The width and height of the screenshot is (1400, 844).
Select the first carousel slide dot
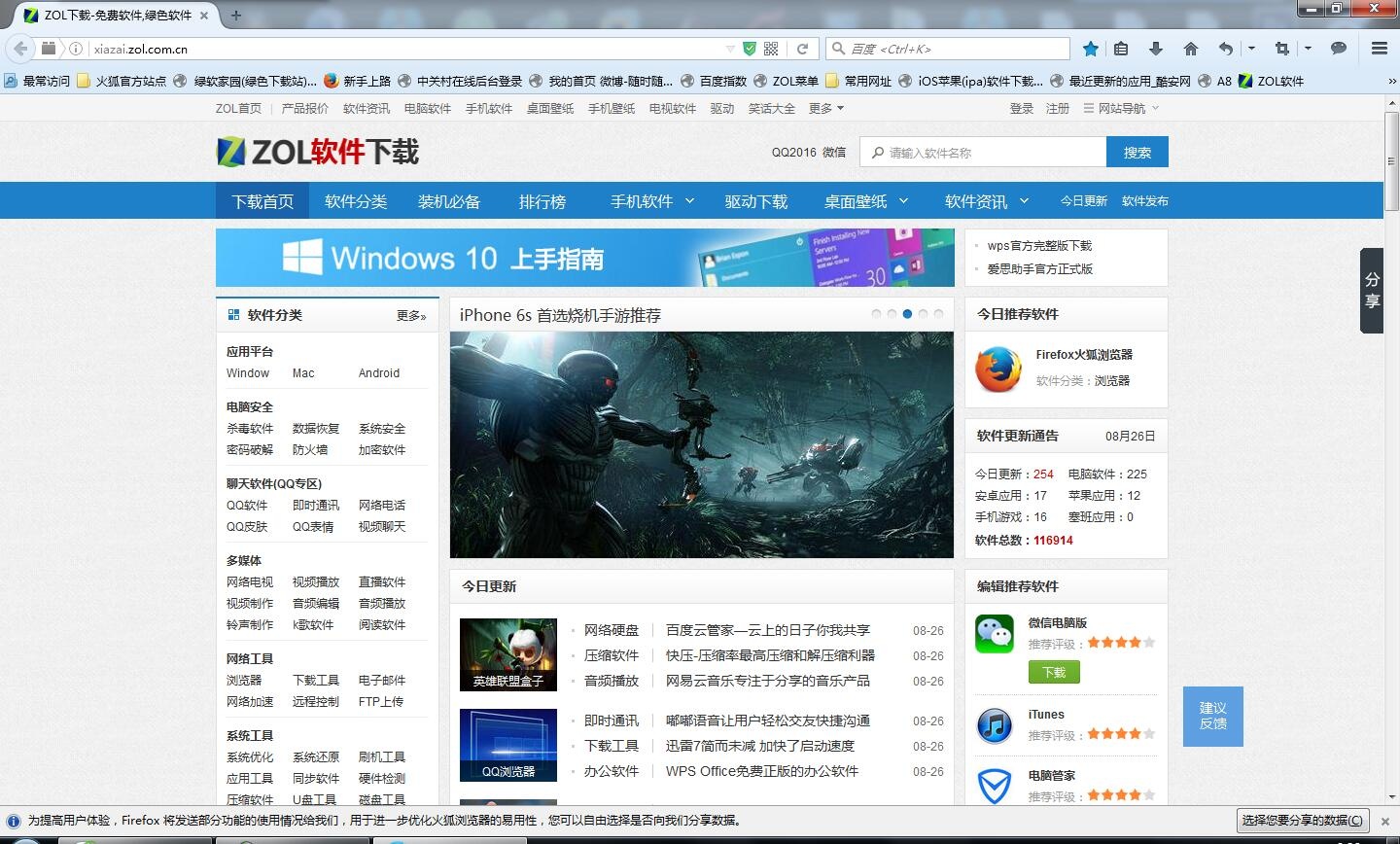tap(876, 314)
